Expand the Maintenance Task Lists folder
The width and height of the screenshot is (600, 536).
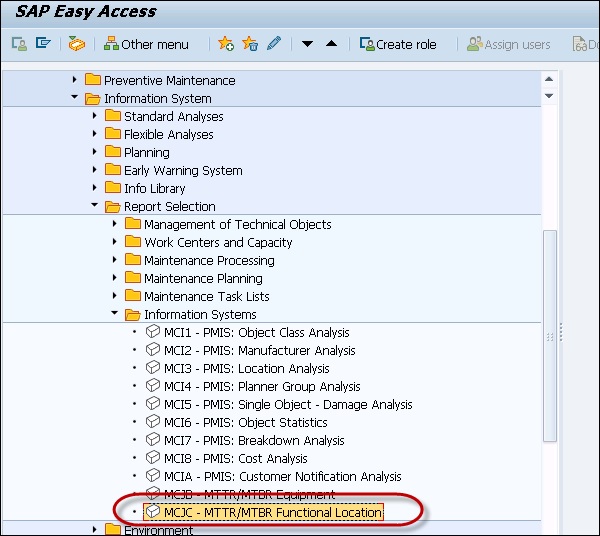(115, 296)
